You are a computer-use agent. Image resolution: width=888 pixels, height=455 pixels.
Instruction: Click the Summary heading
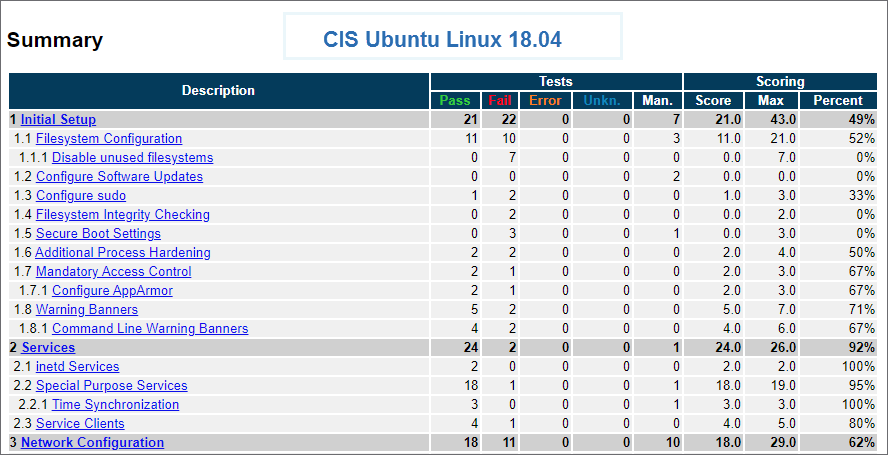point(55,40)
